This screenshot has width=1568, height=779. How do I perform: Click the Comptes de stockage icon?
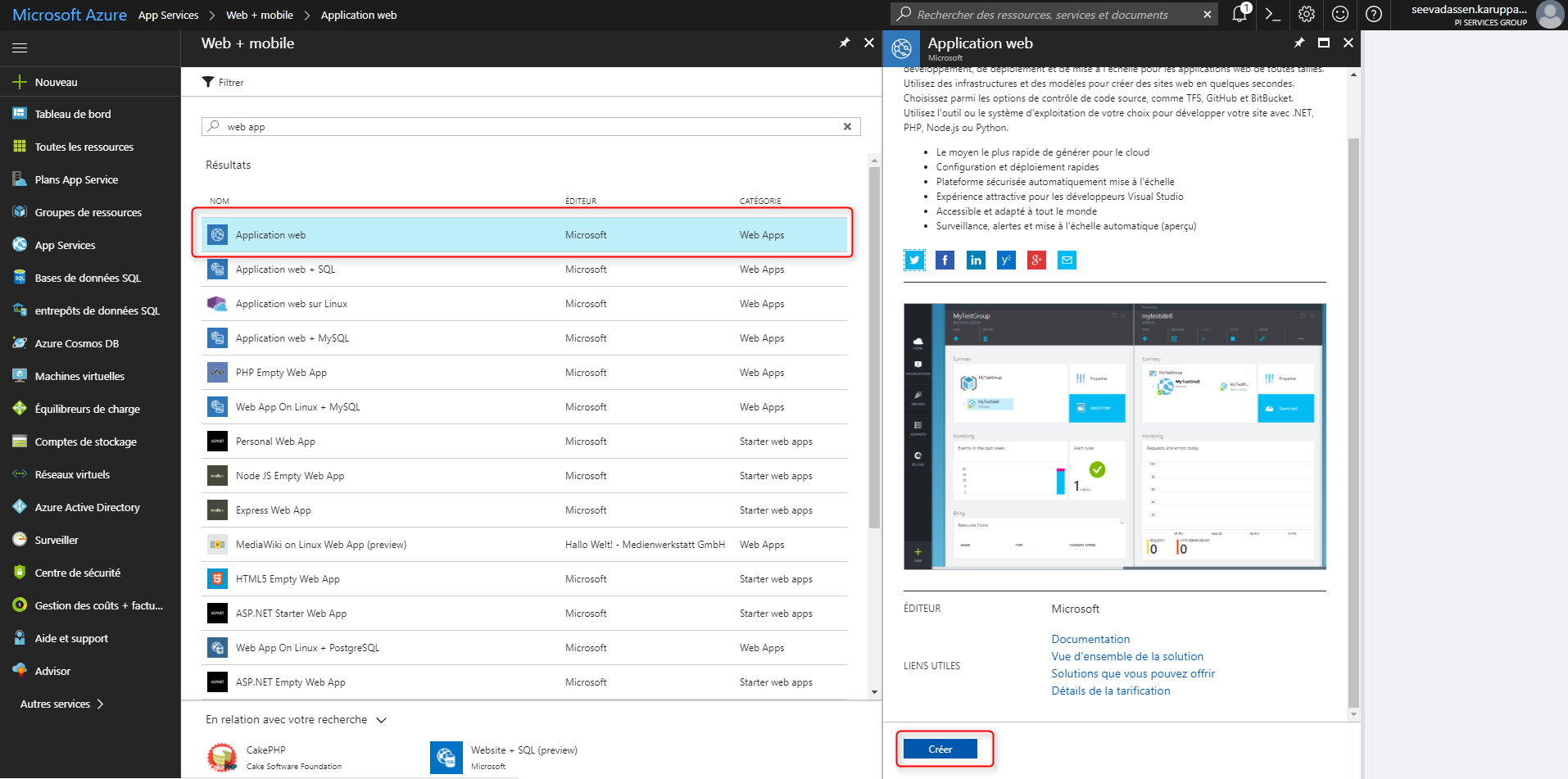coord(20,442)
